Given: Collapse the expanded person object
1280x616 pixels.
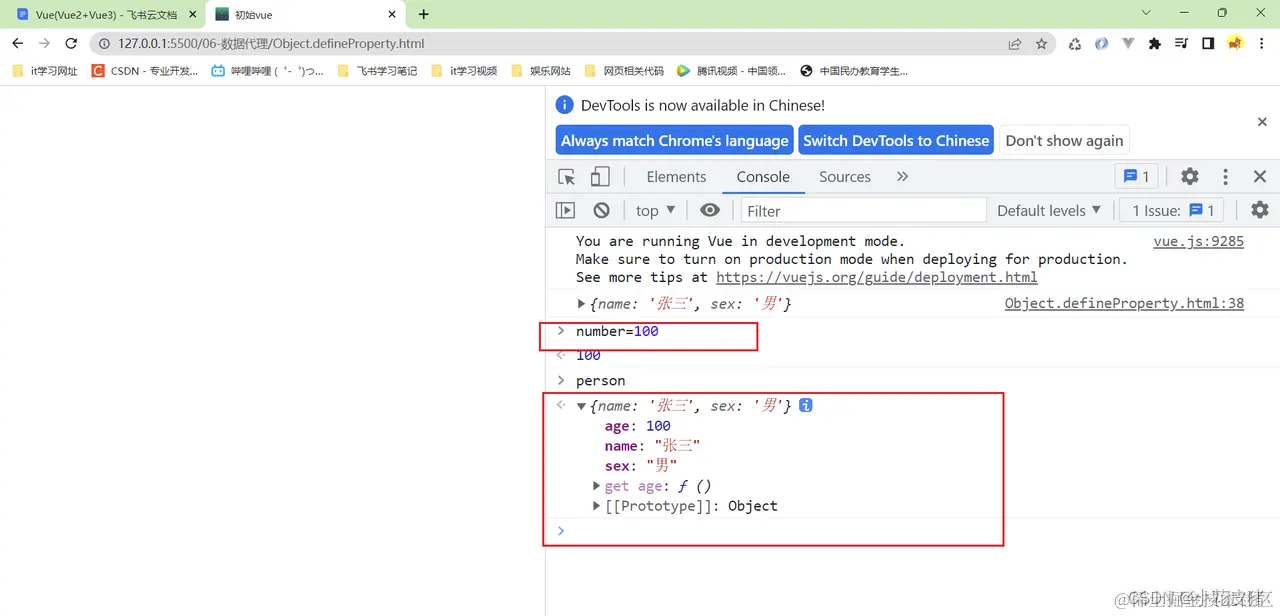Looking at the screenshot, I should tap(582, 406).
